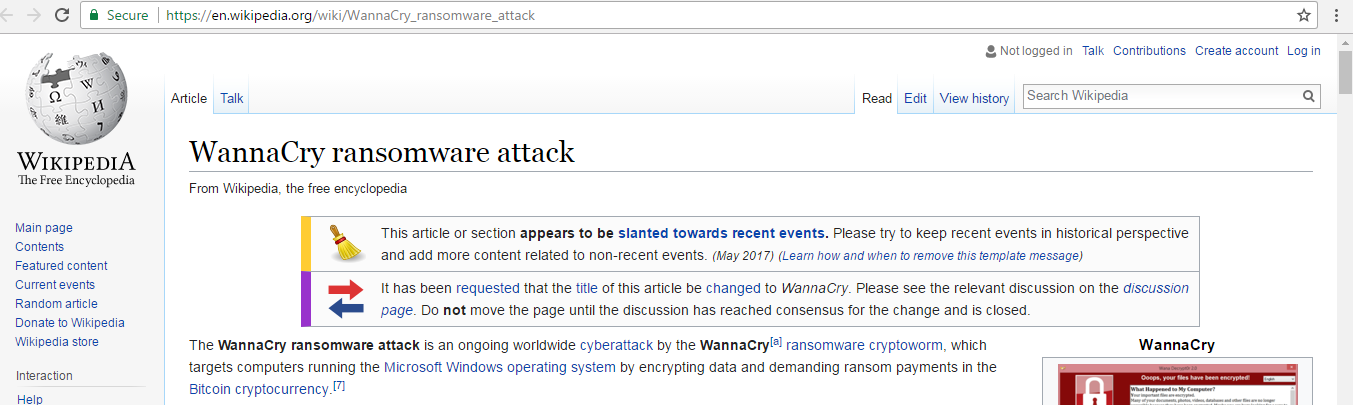Reload the page with the refresh icon

click(x=62, y=15)
